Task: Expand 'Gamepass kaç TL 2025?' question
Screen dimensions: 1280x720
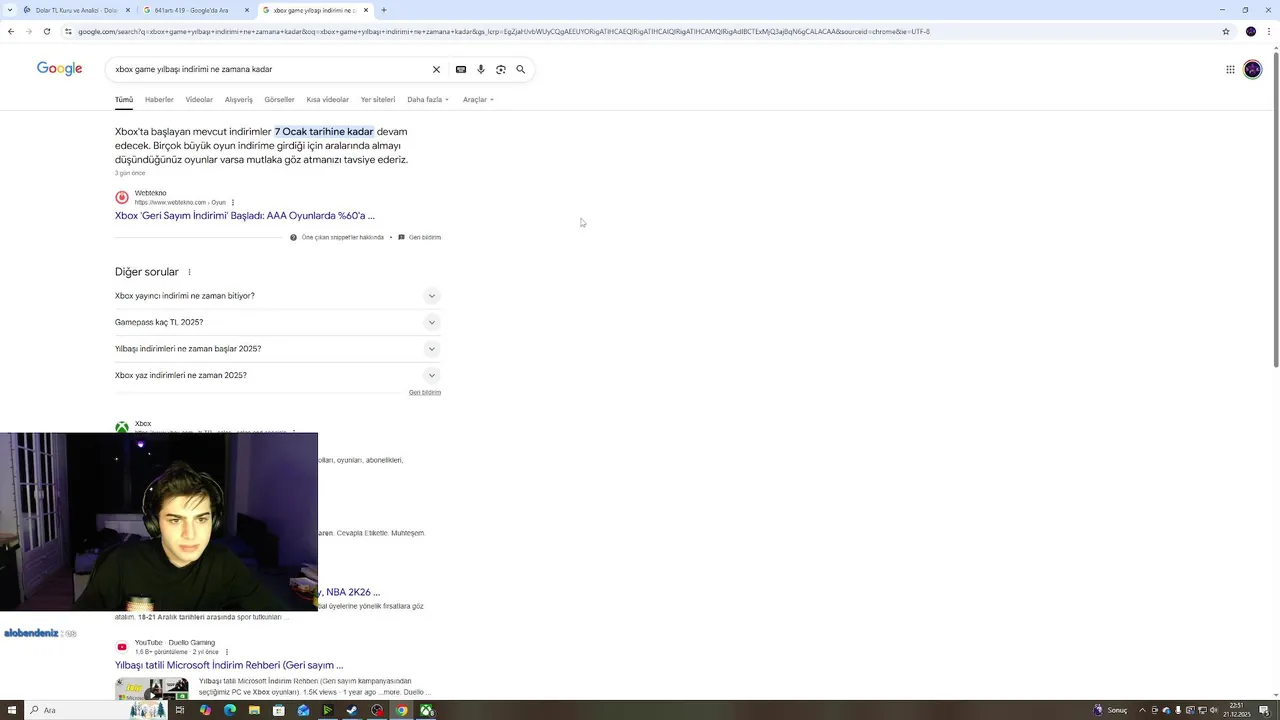Action: click(277, 322)
